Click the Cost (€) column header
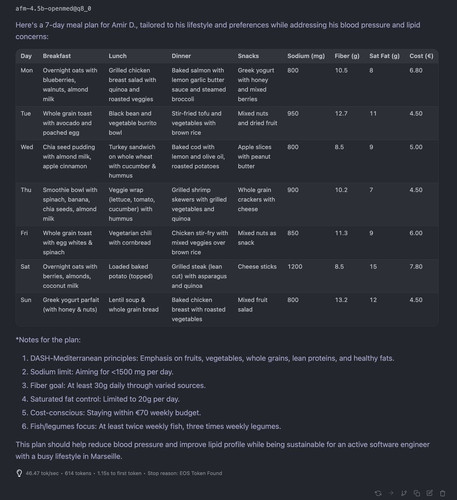Screen dimensions: 457x500 tap(421, 56)
